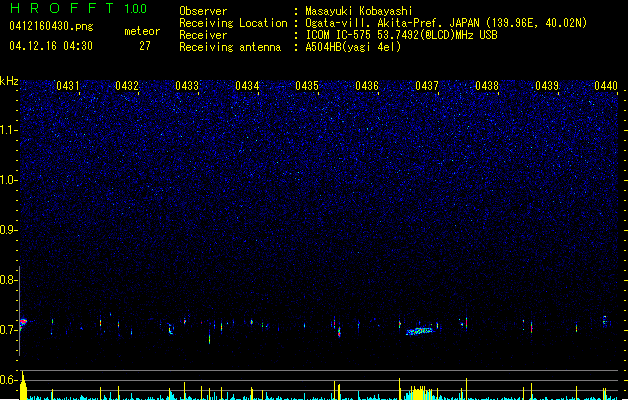Screen dimensions: 629x400
Task: Click the date stamp 04.12.16 04:30
Action: [51, 46]
